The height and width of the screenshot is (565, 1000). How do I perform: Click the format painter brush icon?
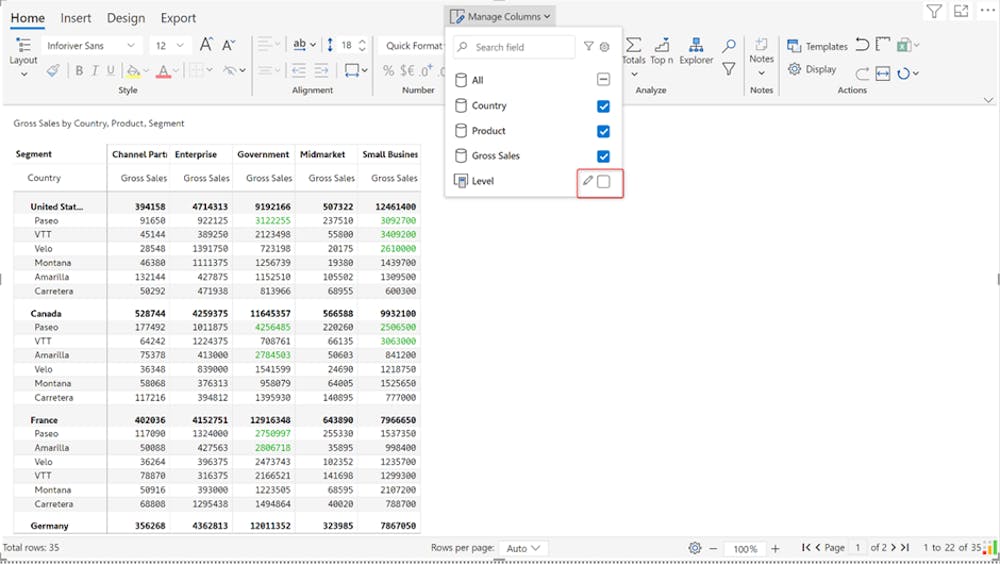[x=52, y=71]
